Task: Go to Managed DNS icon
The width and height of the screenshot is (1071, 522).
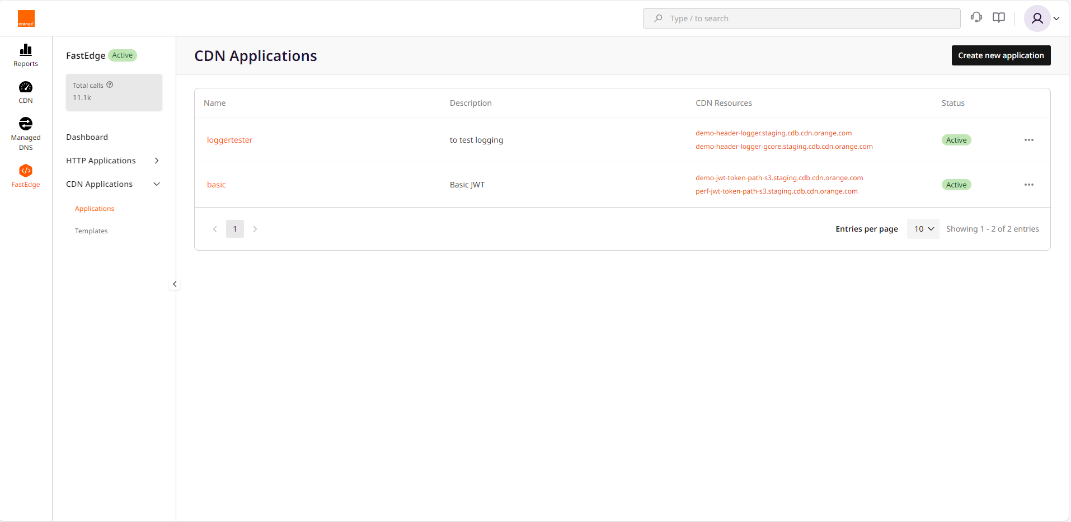Action: pos(26,124)
